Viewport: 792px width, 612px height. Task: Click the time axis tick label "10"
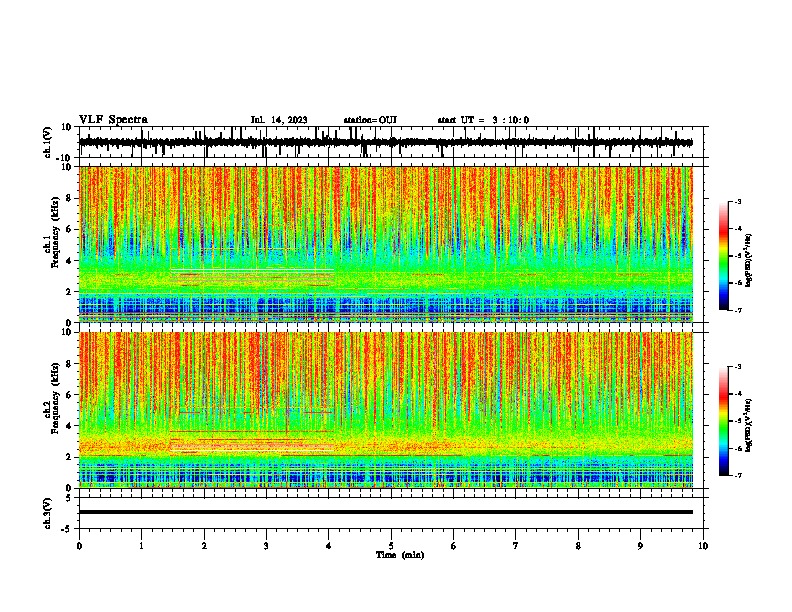(703, 546)
